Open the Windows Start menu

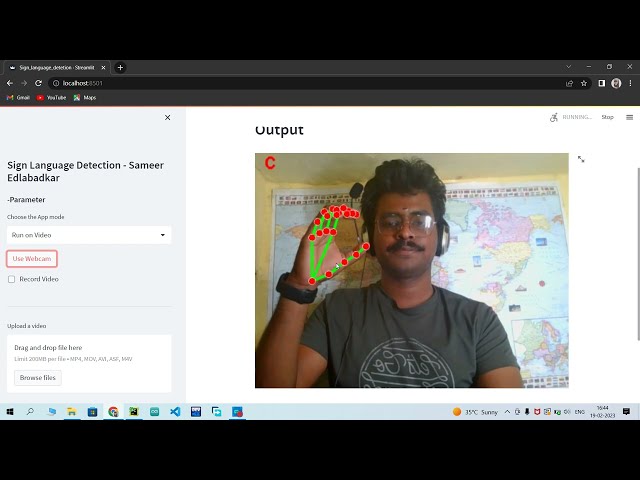pos(10,412)
